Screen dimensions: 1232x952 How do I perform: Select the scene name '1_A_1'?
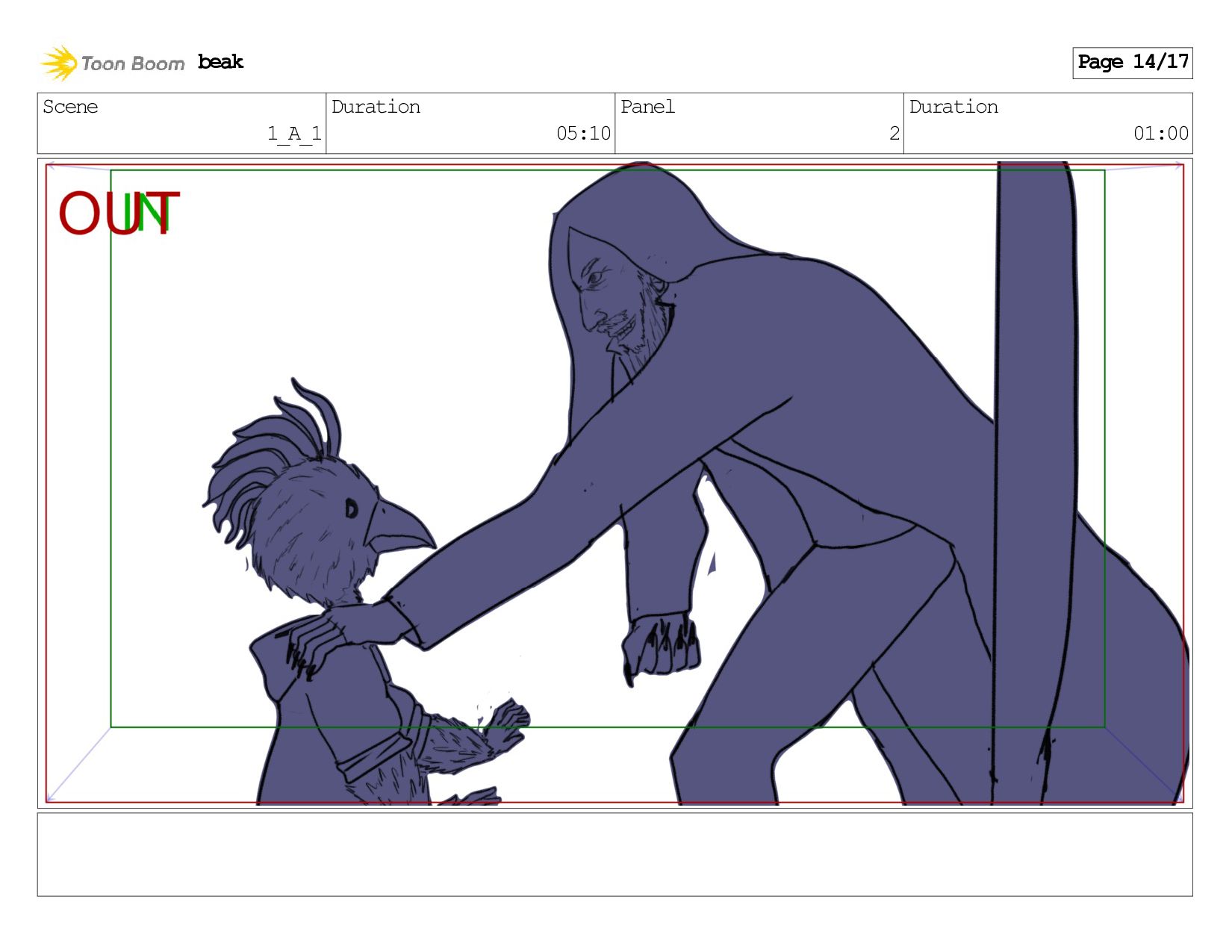(294, 134)
